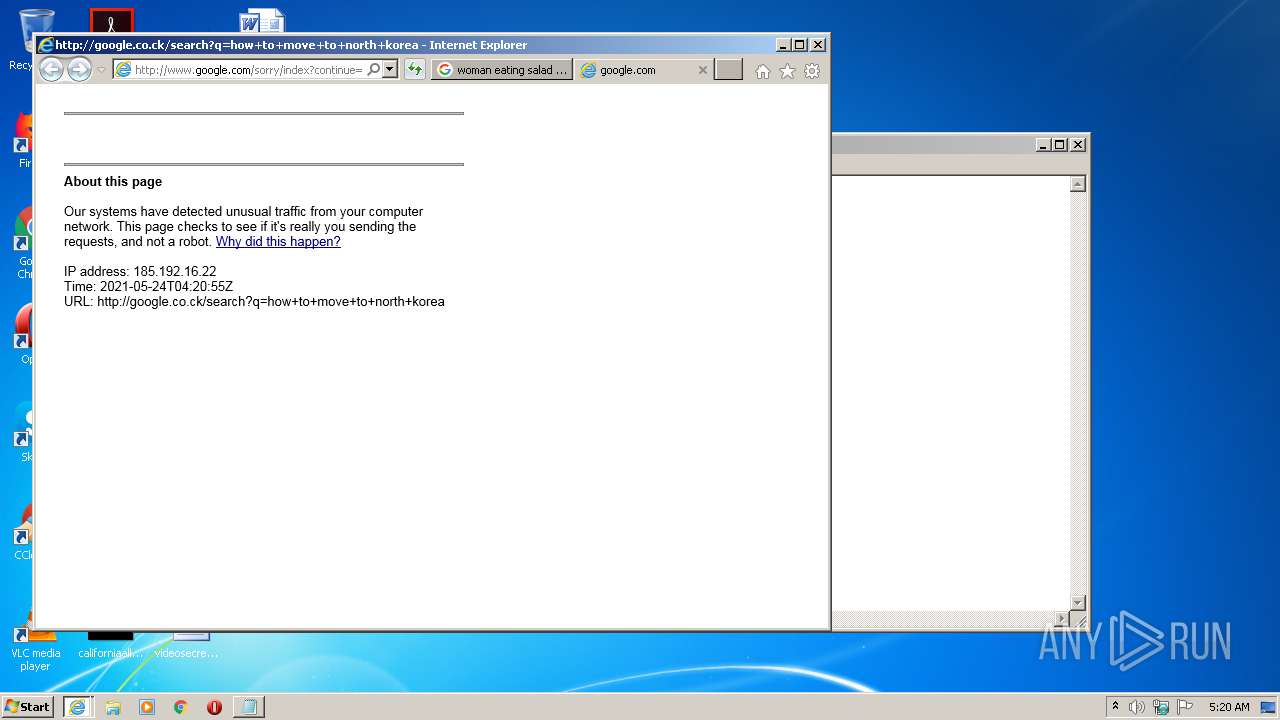Open the Windows Start menu

[x=27, y=707]
